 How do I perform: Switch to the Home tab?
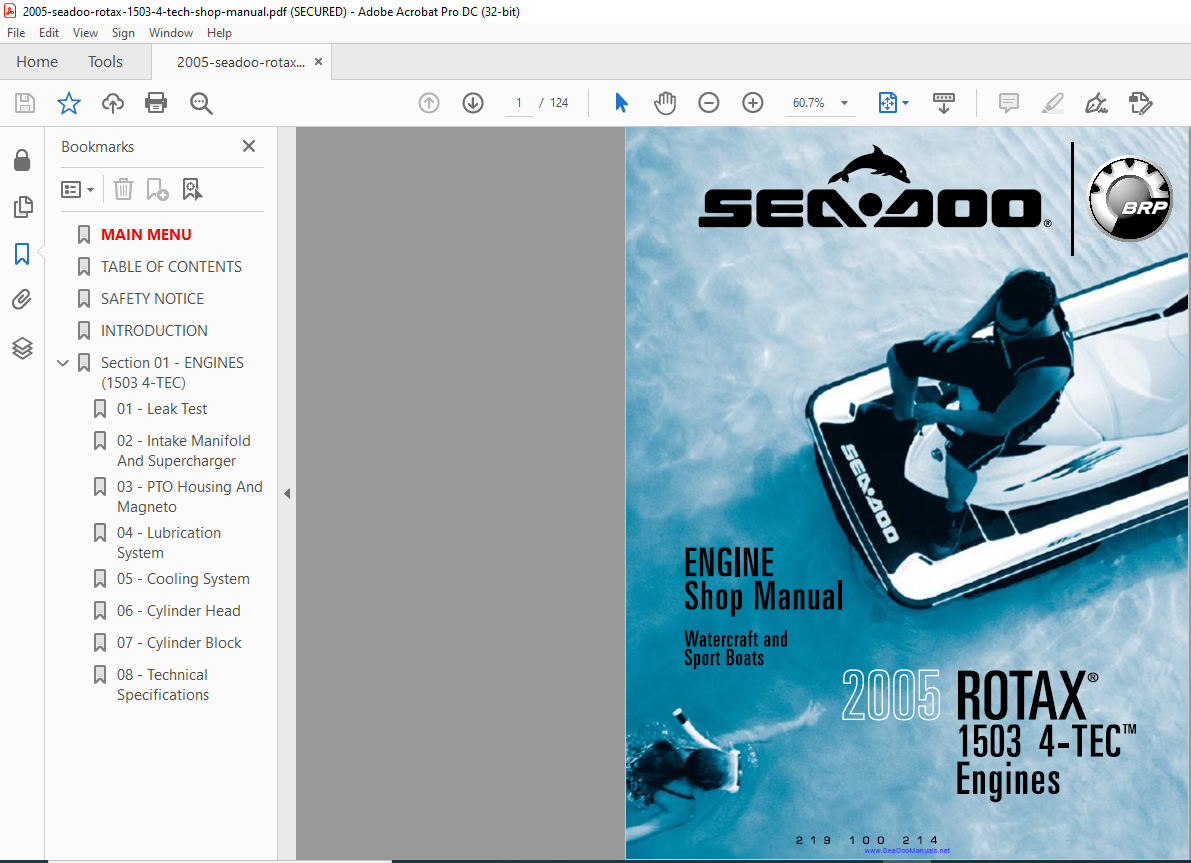click(37, 62)
